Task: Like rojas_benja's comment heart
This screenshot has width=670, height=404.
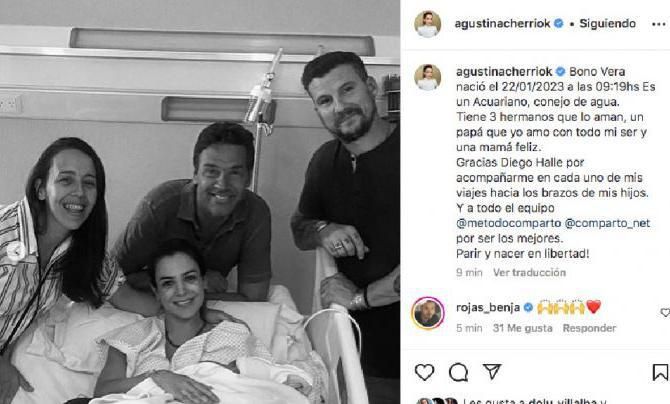Action: pyautogui.click(x=665, y=313)
